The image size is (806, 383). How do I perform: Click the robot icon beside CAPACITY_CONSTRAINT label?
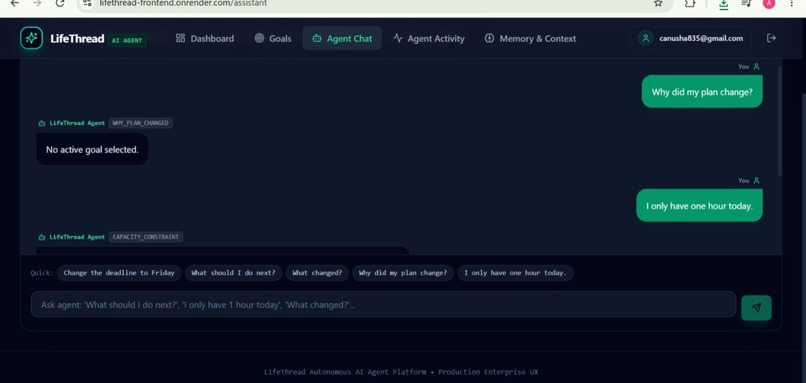(42, 238)
